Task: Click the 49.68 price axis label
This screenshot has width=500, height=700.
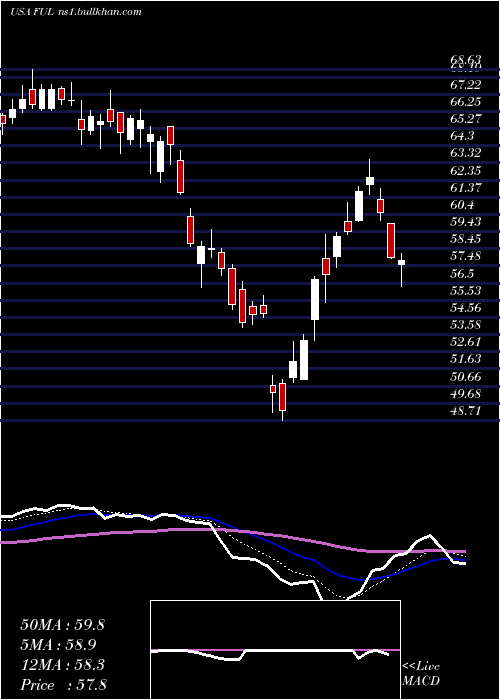Action: point(466,393)
